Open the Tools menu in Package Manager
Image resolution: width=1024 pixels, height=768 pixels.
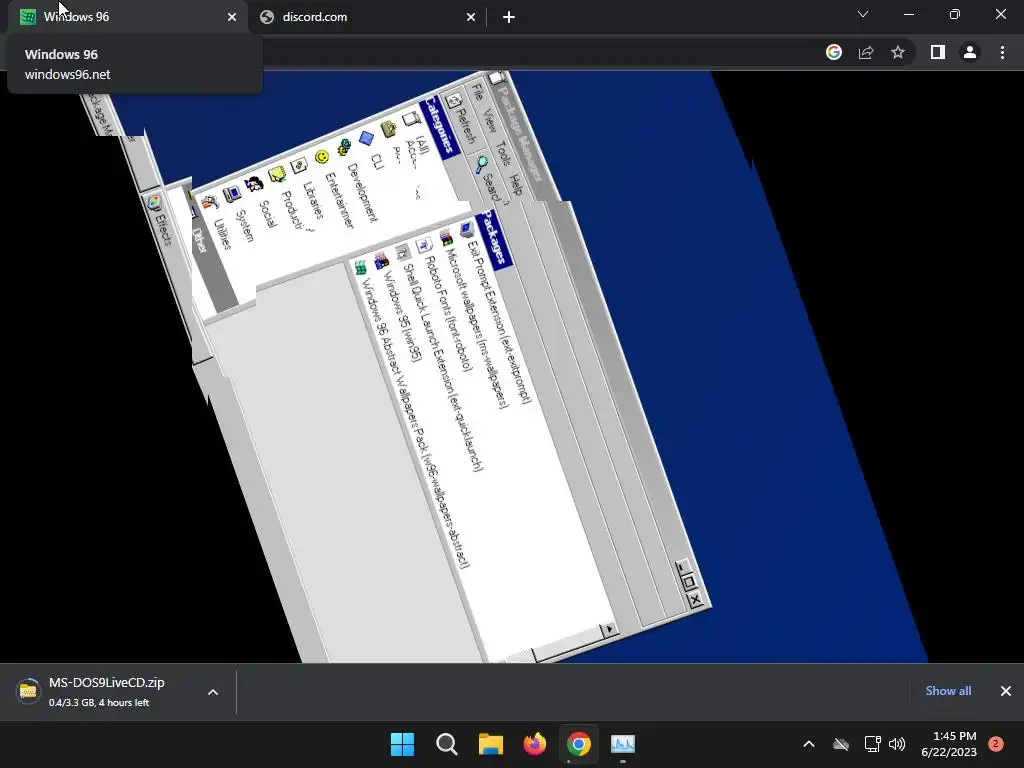502,153
